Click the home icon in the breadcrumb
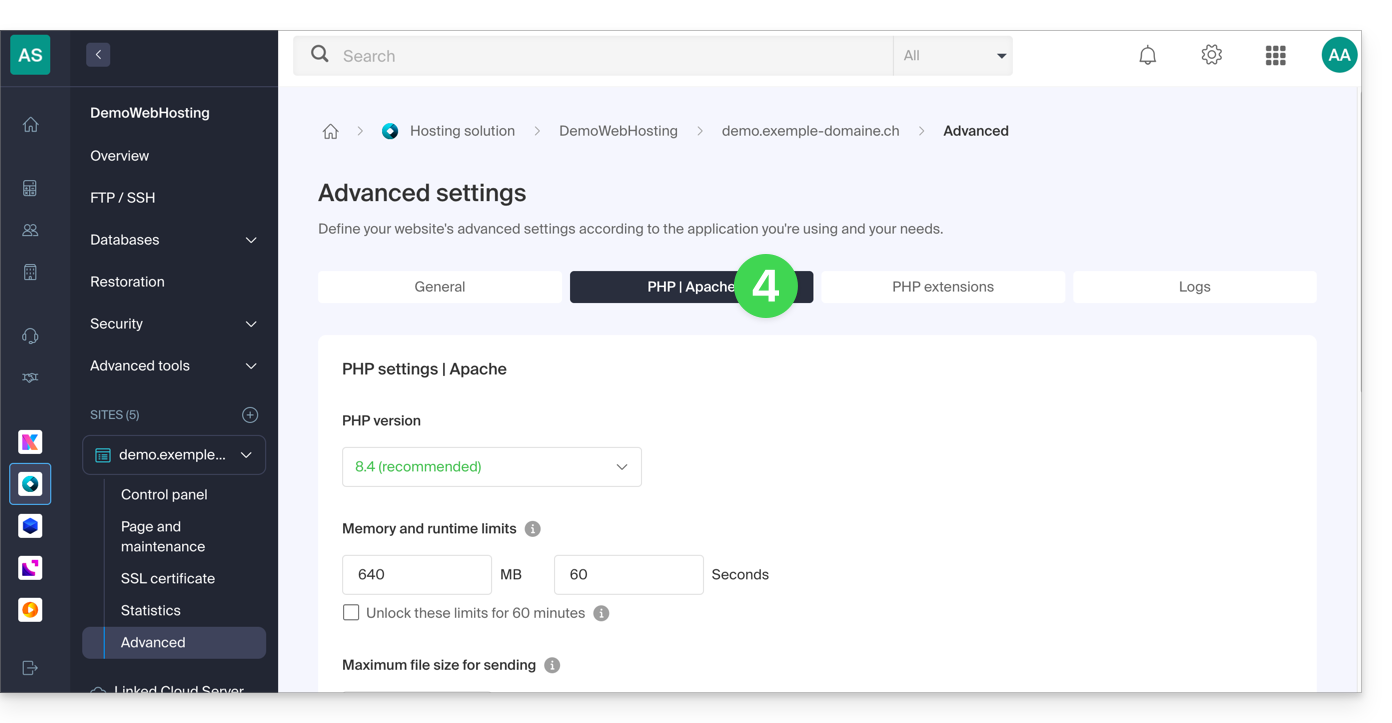This screenshot has width=1392, height=723. (x=330, y=132)
